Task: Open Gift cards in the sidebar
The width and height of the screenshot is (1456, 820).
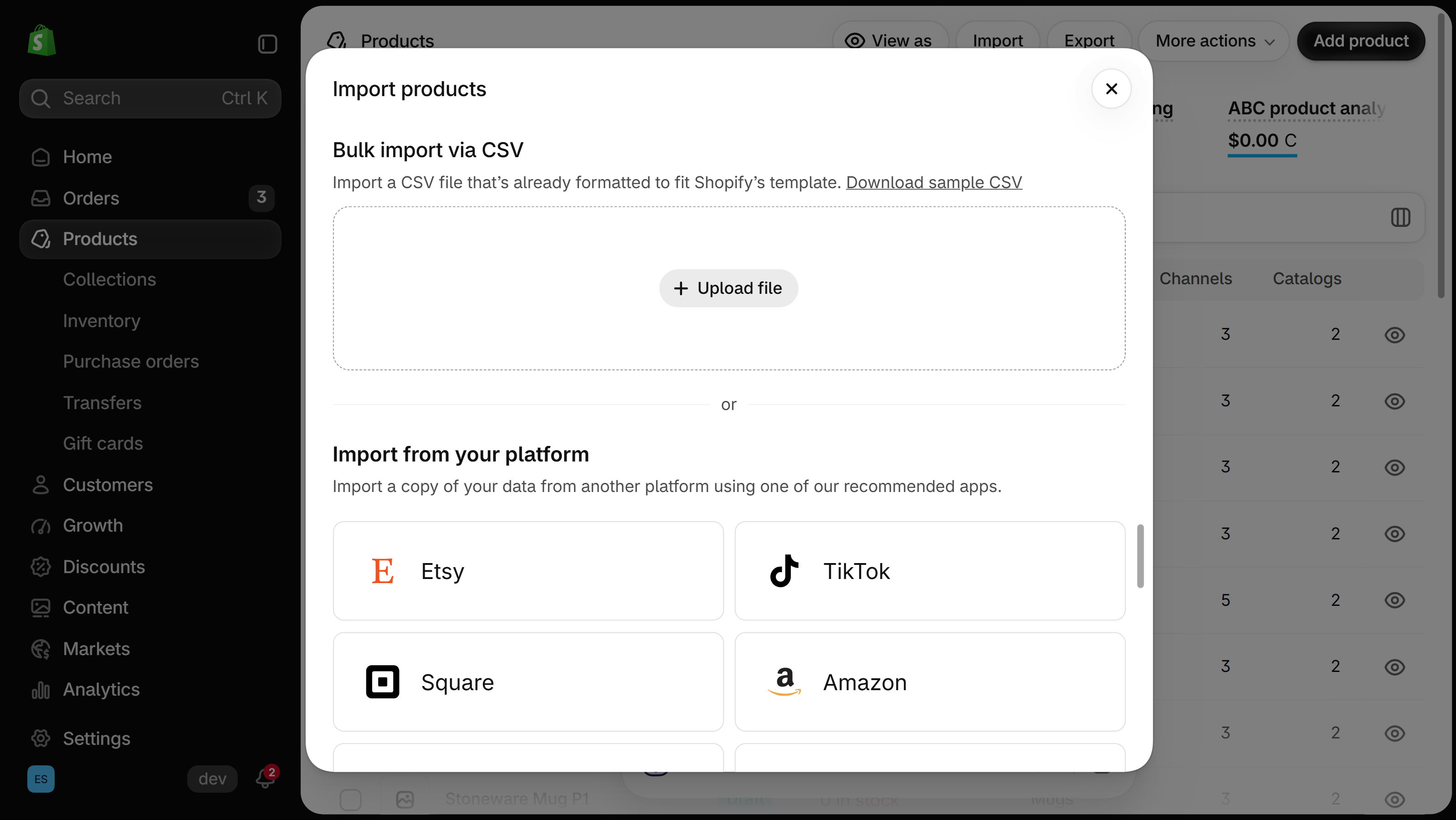Action: pyautogui.click(x=103, y=443)
